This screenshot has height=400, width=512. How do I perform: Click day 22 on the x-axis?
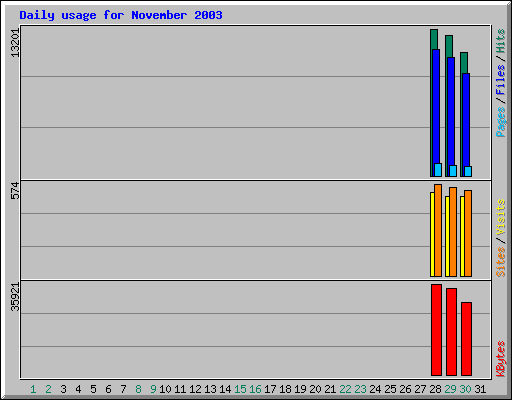(345, 389)
